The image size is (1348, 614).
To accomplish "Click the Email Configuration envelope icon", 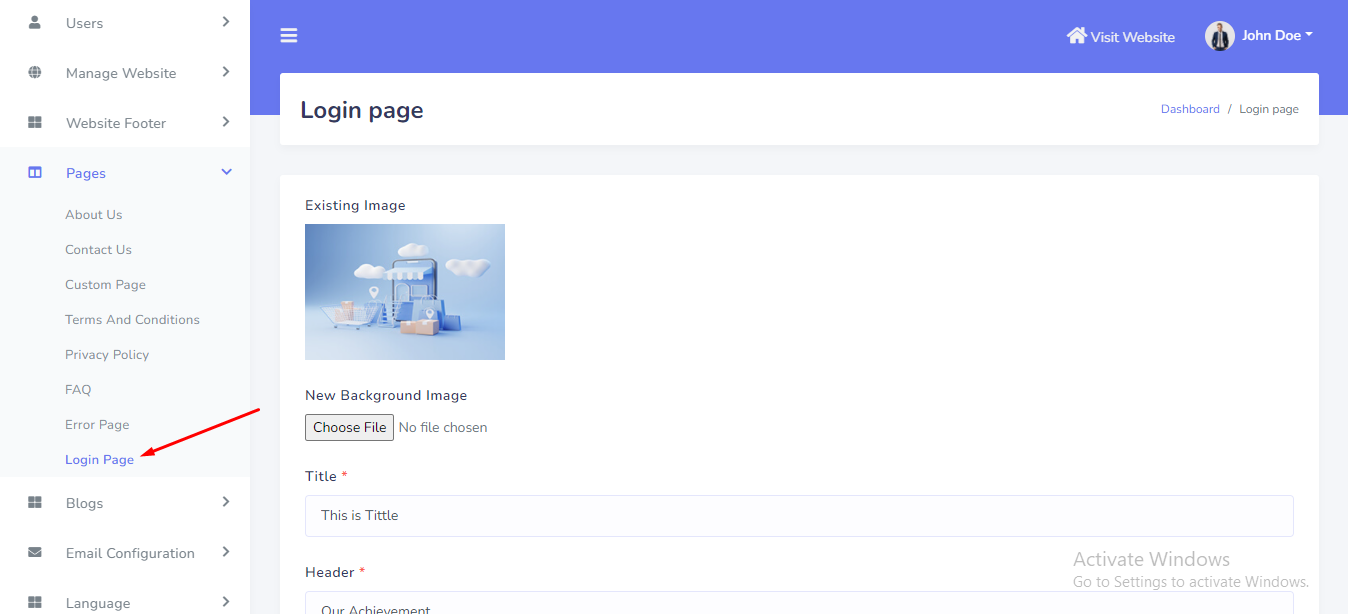I will coord(35,553).
